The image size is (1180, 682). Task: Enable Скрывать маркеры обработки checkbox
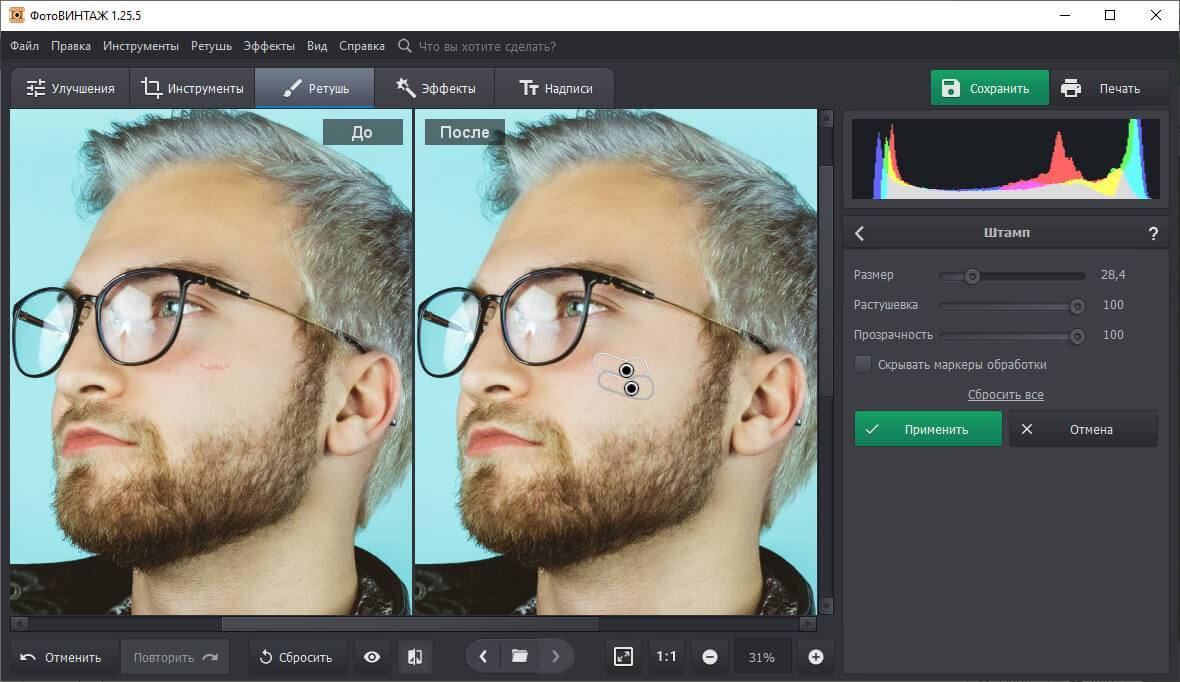pyautogui.click(x=863, y=365)
